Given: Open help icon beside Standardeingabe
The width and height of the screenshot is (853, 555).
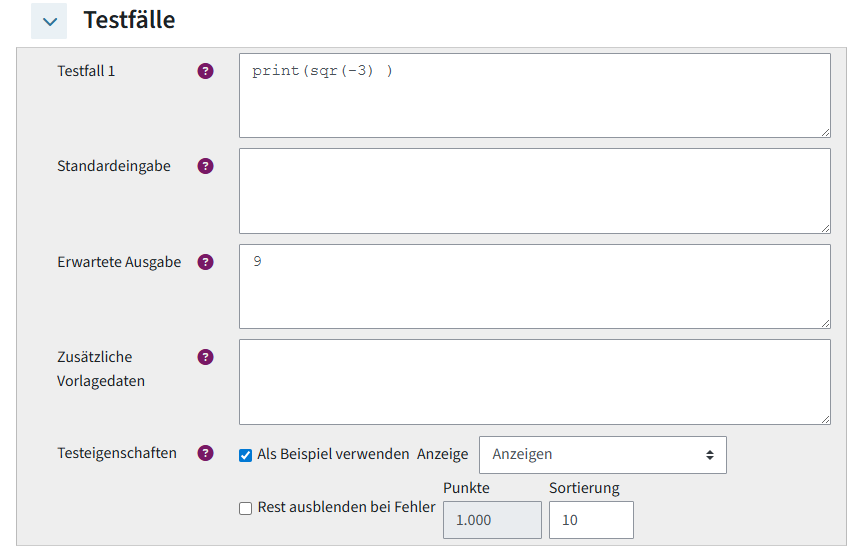Looking at the screenshot, I should pos(205,166).
